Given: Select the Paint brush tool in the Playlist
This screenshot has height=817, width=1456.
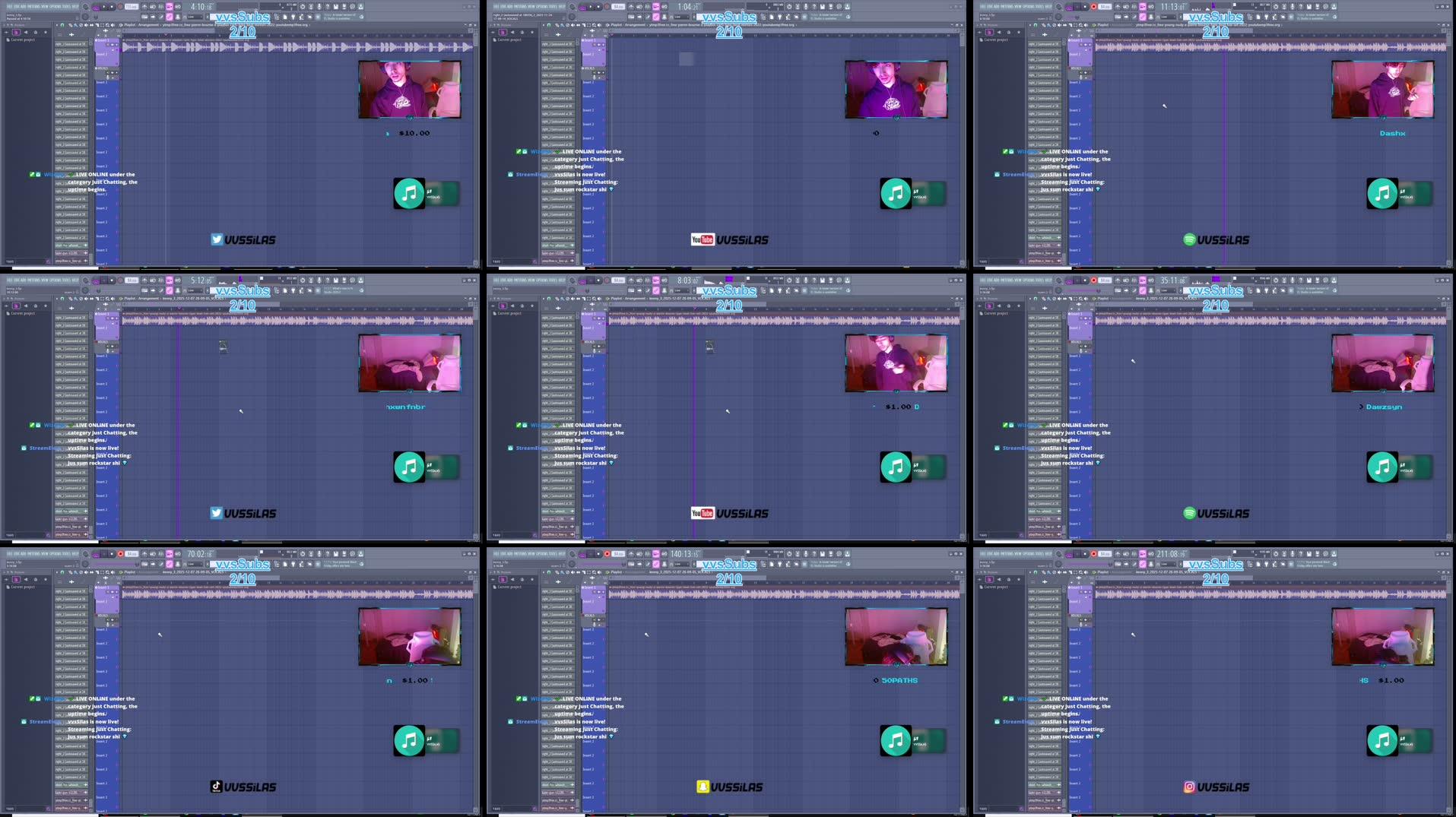Looking at the screenshot, I should 76,24.
